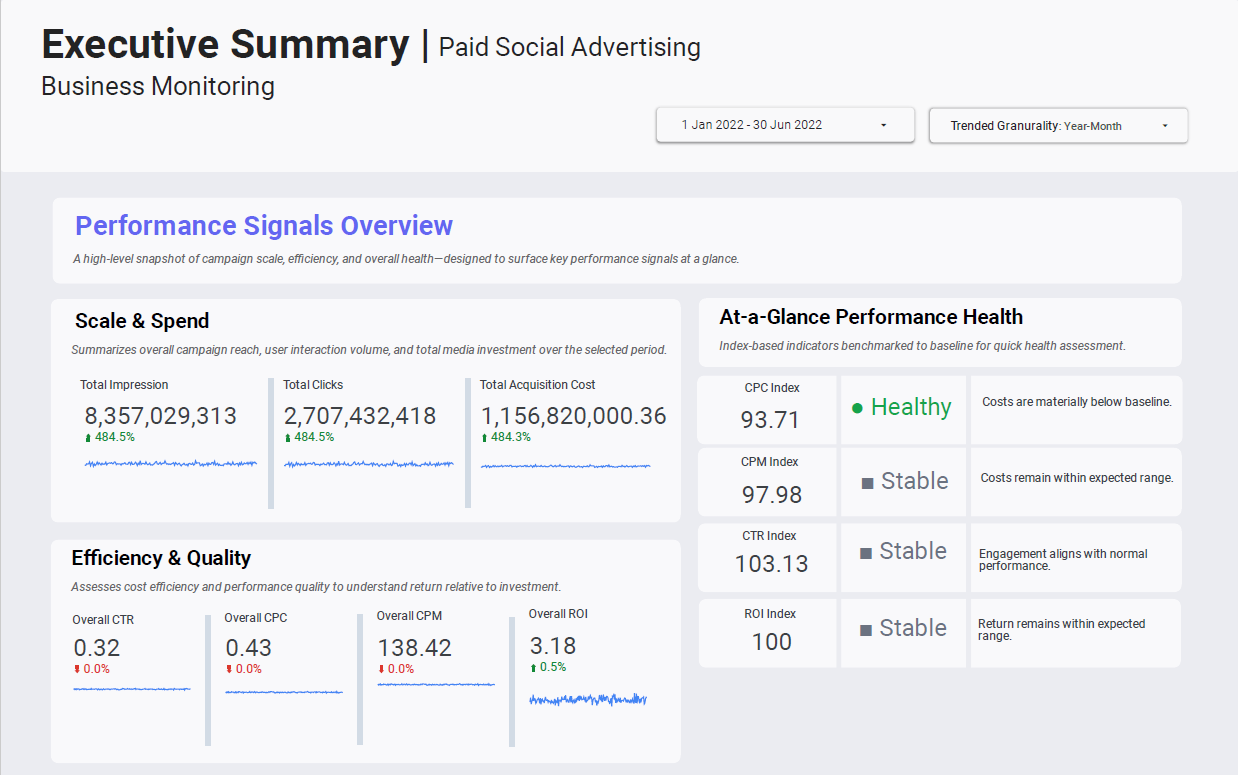The width and height of the screenshot is (1238, 775).
Task: Click the Healthy status label
Action: (910, 407)
